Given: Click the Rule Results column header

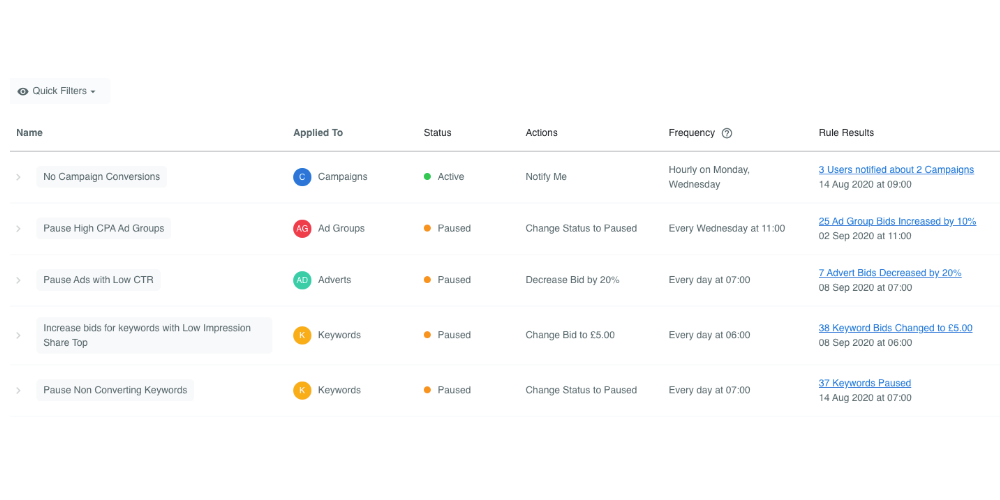Looking at the screenshot, I should tap(846, 133).
